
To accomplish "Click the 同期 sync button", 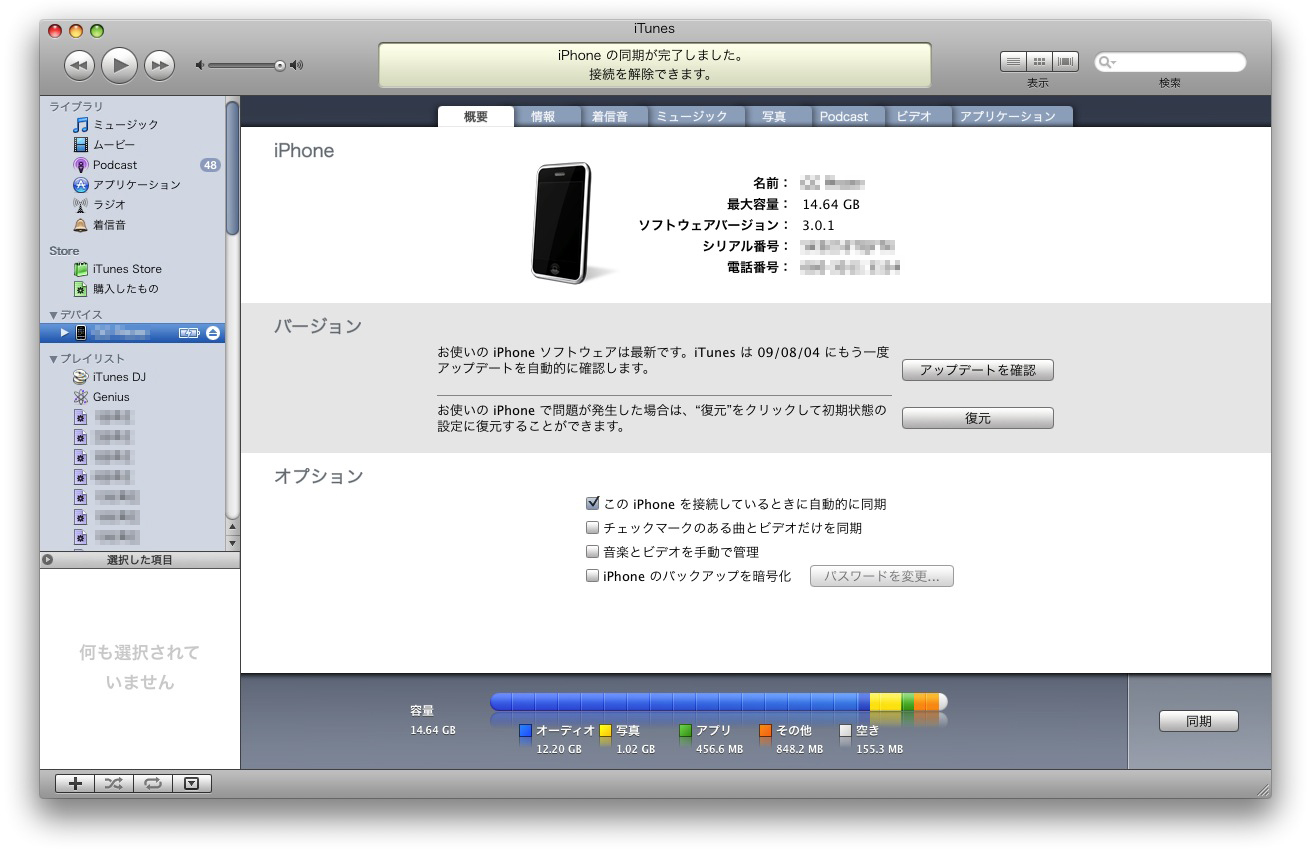I will click(x=1199, y=721).
